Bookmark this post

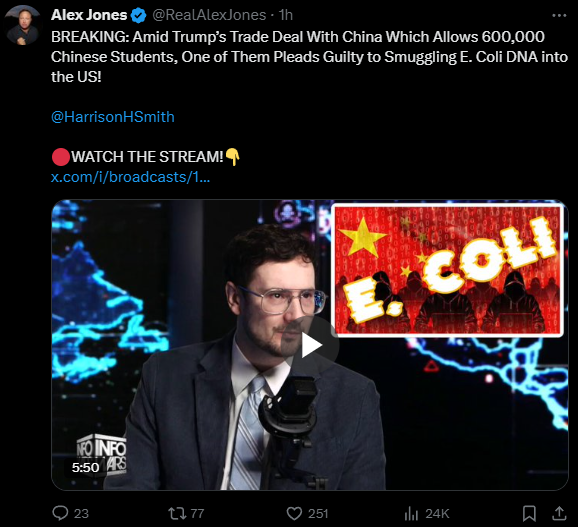[529, 513]
